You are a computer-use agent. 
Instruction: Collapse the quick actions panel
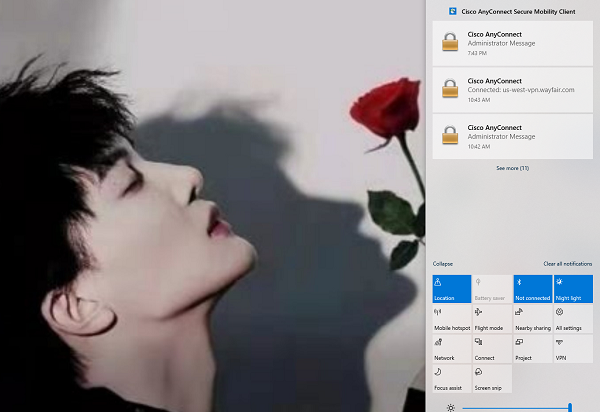443,263
